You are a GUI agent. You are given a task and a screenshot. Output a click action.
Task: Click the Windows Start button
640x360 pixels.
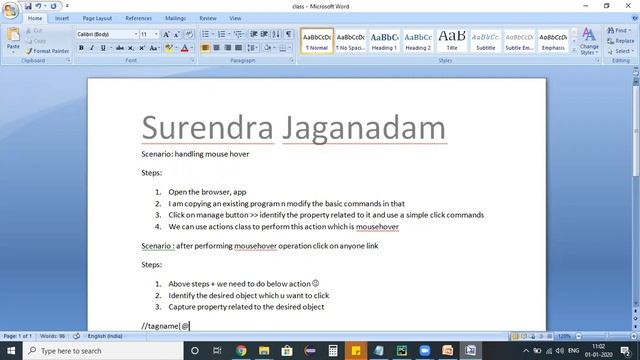click(x=11, y=351)
